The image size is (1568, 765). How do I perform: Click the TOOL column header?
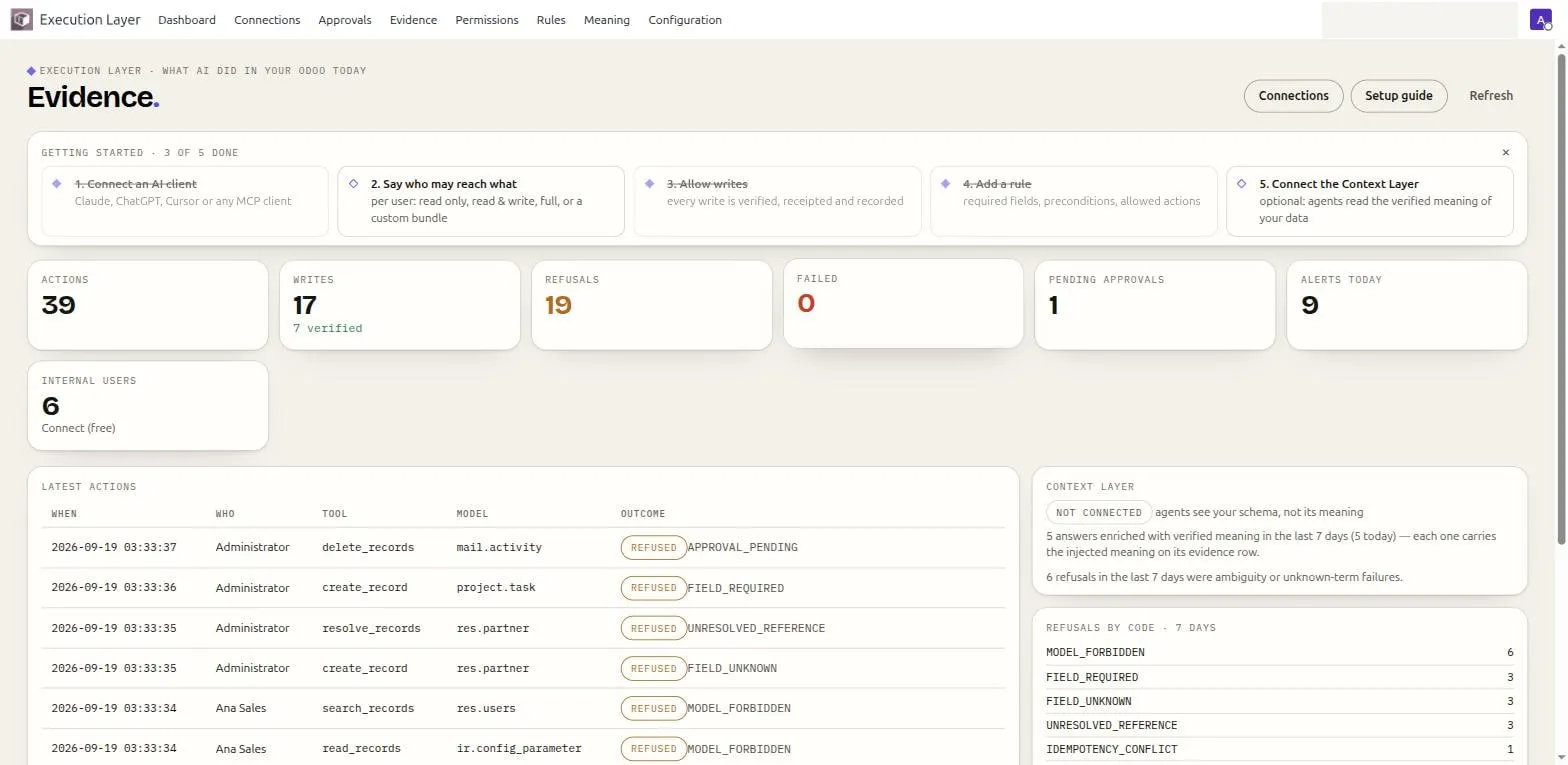335,514
